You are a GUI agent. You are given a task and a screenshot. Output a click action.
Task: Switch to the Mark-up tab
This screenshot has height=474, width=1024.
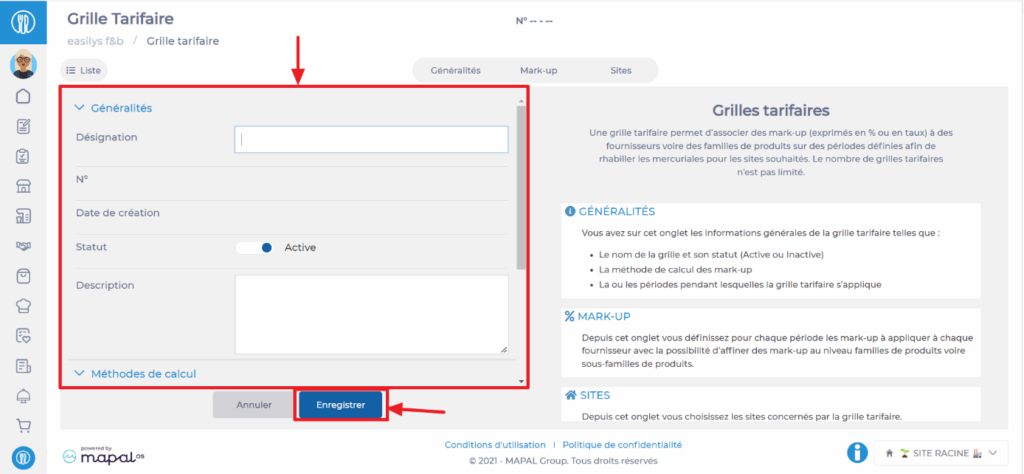coord(540,71)
